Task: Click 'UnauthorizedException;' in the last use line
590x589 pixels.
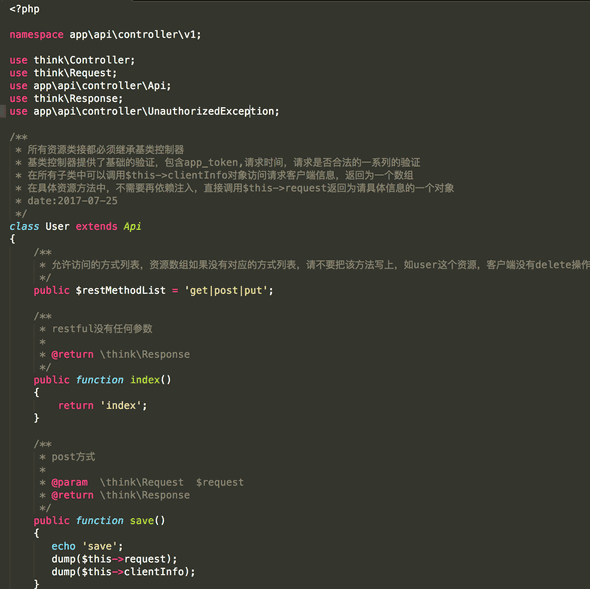Action: pyautogui.click(x=213, y=111)
